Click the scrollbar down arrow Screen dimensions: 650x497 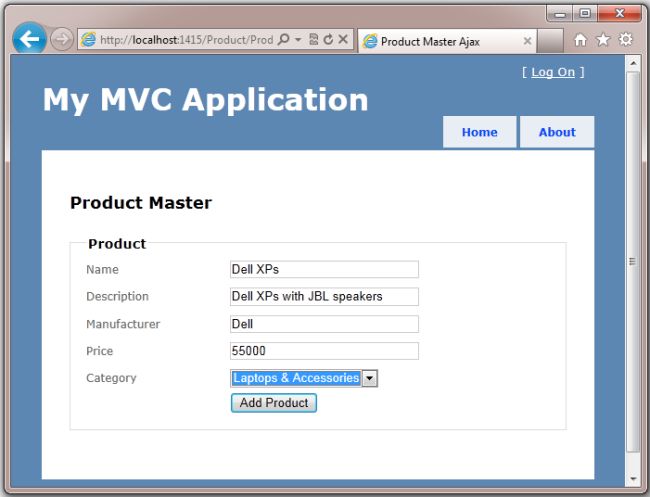tap(633, 479)
